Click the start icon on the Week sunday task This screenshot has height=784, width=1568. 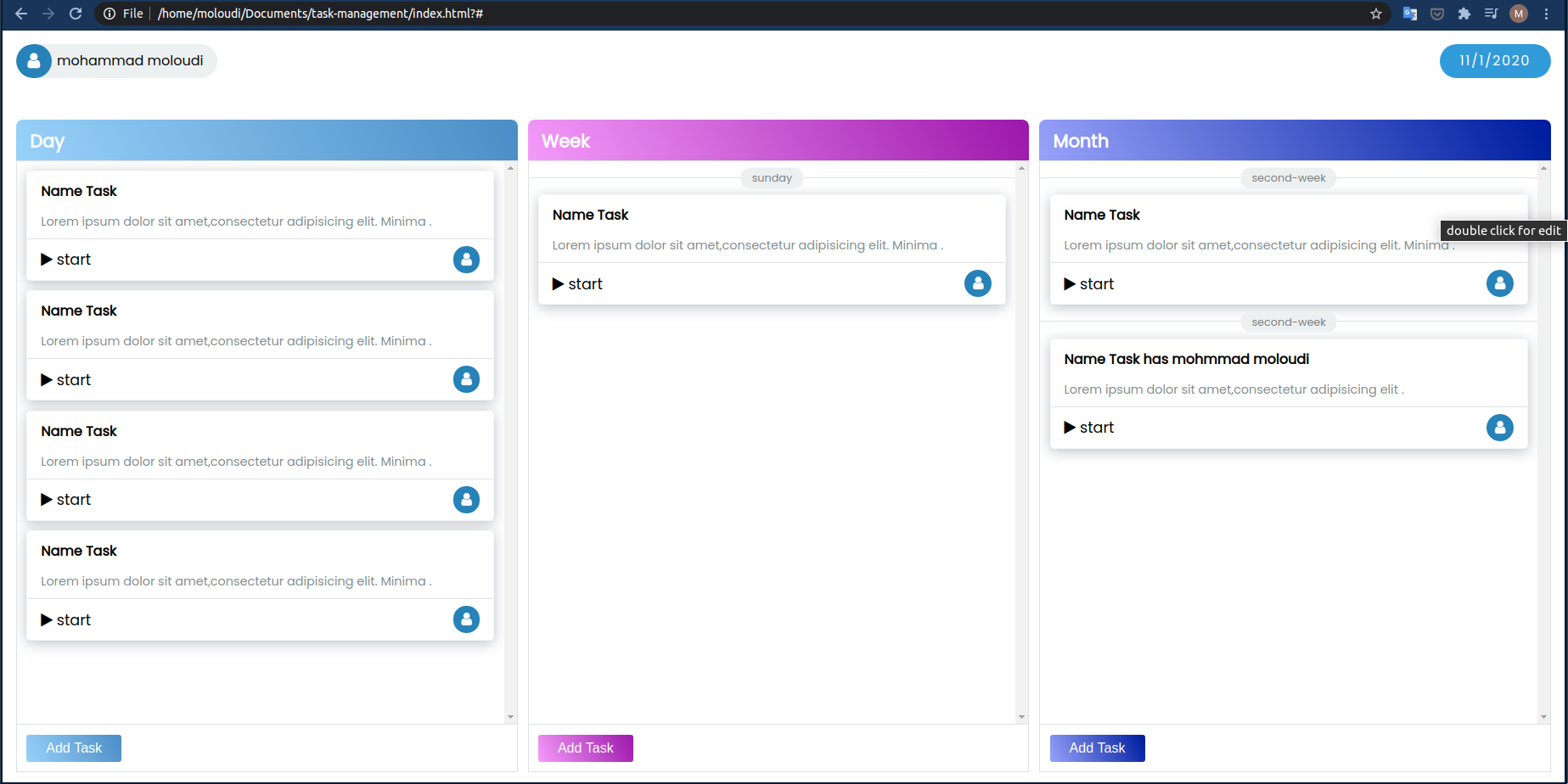[x=558, y=283]
